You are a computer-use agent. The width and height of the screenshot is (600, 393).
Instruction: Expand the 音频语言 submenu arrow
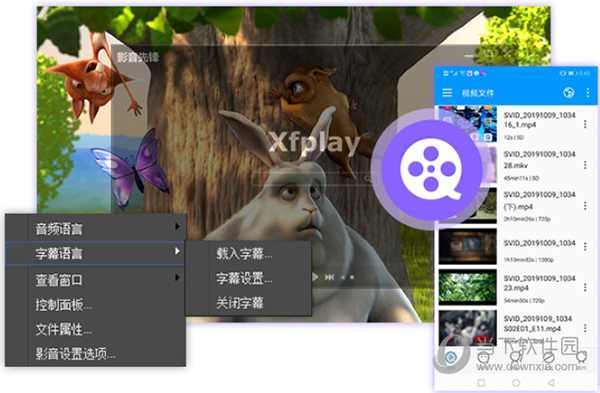tap(177, 226)
